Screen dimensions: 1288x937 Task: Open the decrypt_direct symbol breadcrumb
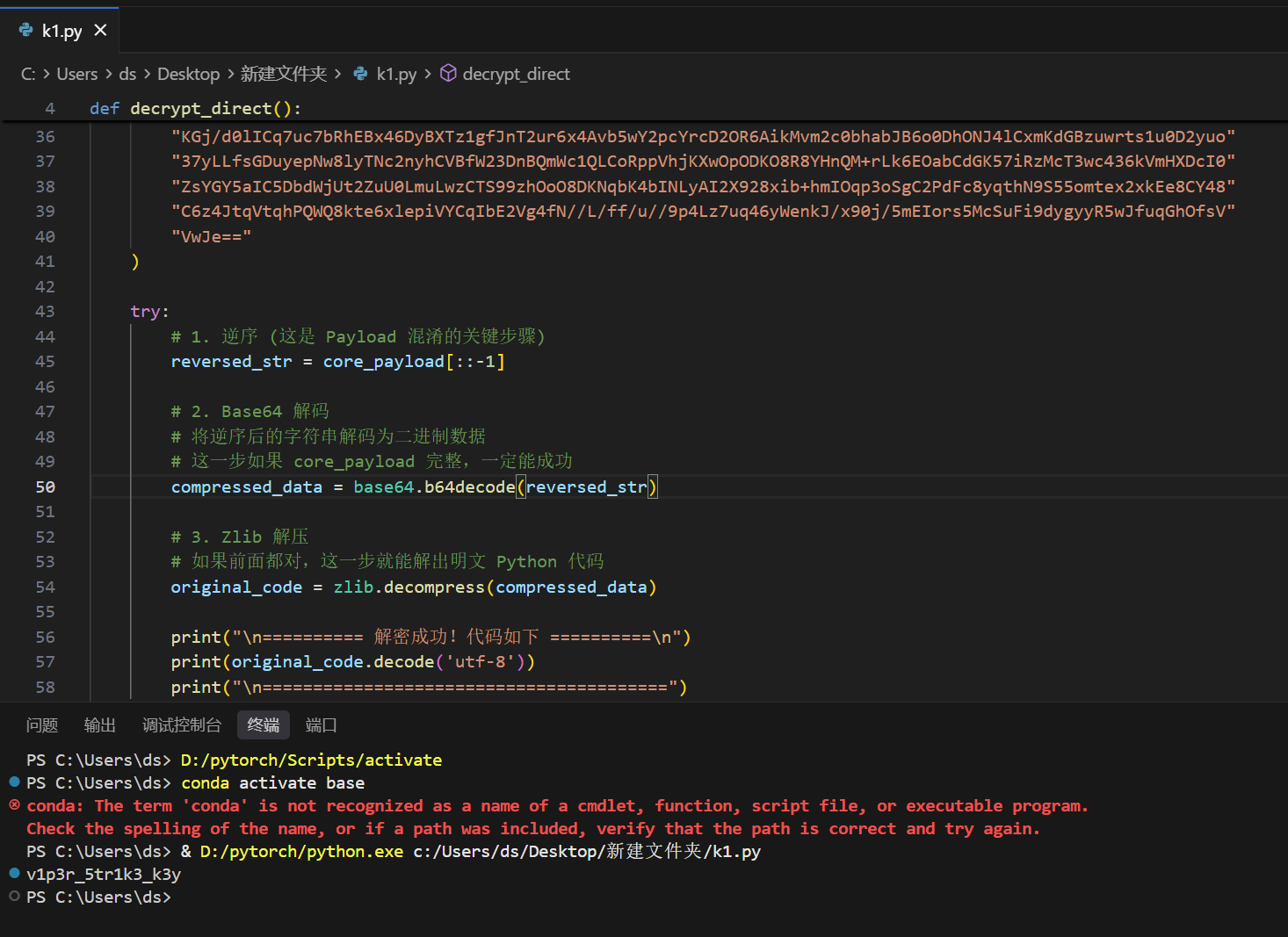coord(516,74)
